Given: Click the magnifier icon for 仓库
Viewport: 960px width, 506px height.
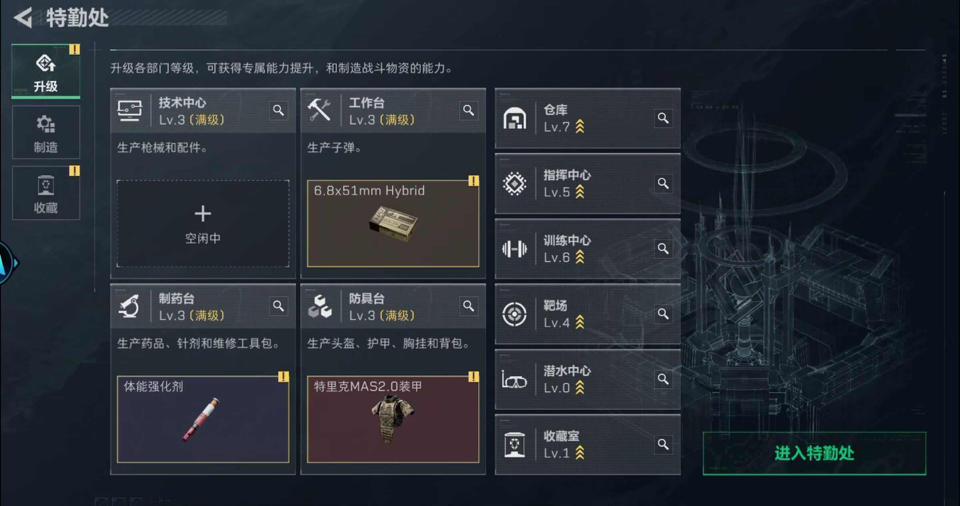Looking at the screenshot, I should click(x=663, y=118).
